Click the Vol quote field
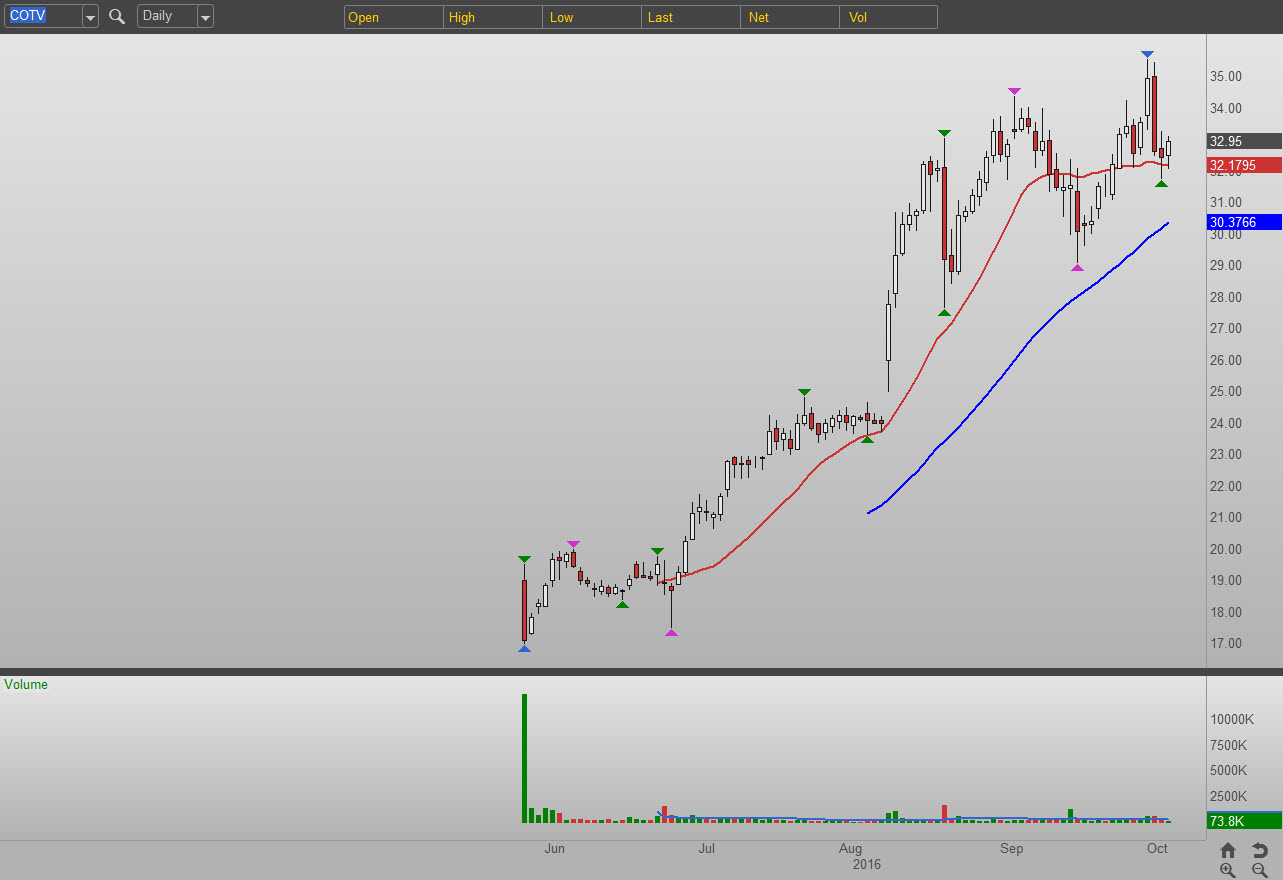Viewport: 1283px width, 880px height. point(889,17)
